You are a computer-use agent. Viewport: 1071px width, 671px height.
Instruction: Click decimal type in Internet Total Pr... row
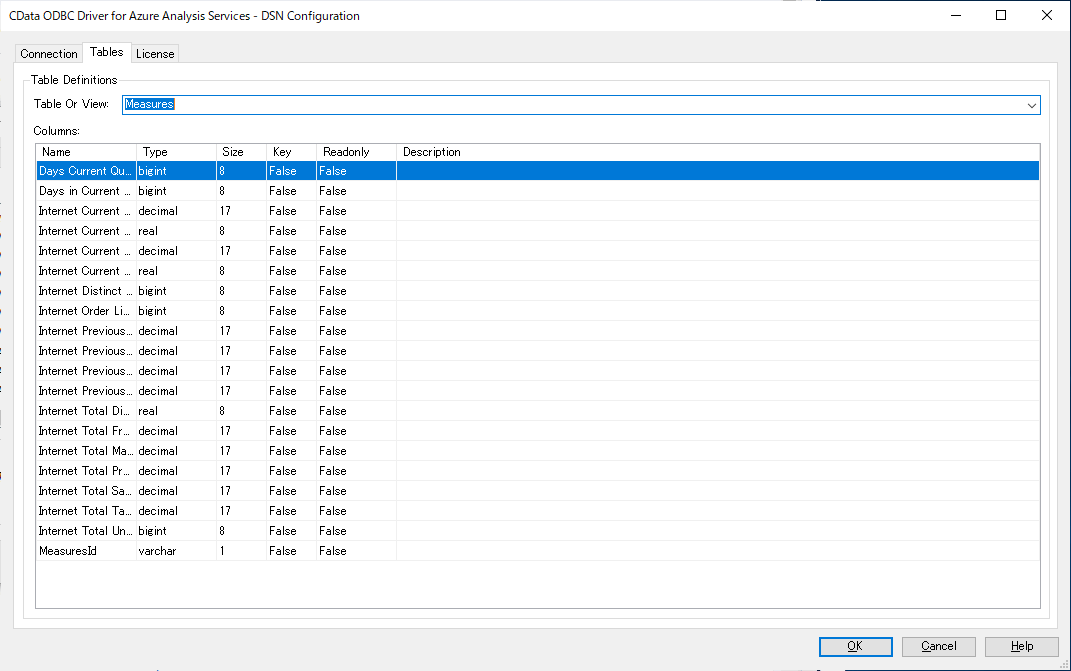point(158,471)
